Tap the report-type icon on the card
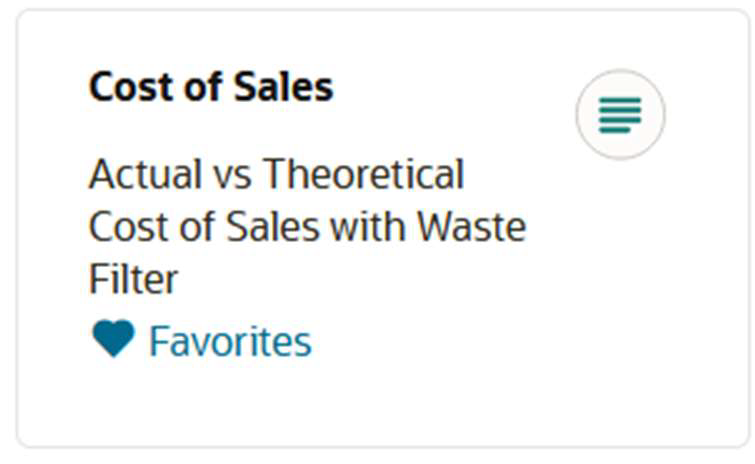Screen dimensions: 755x464 point(620,115)
